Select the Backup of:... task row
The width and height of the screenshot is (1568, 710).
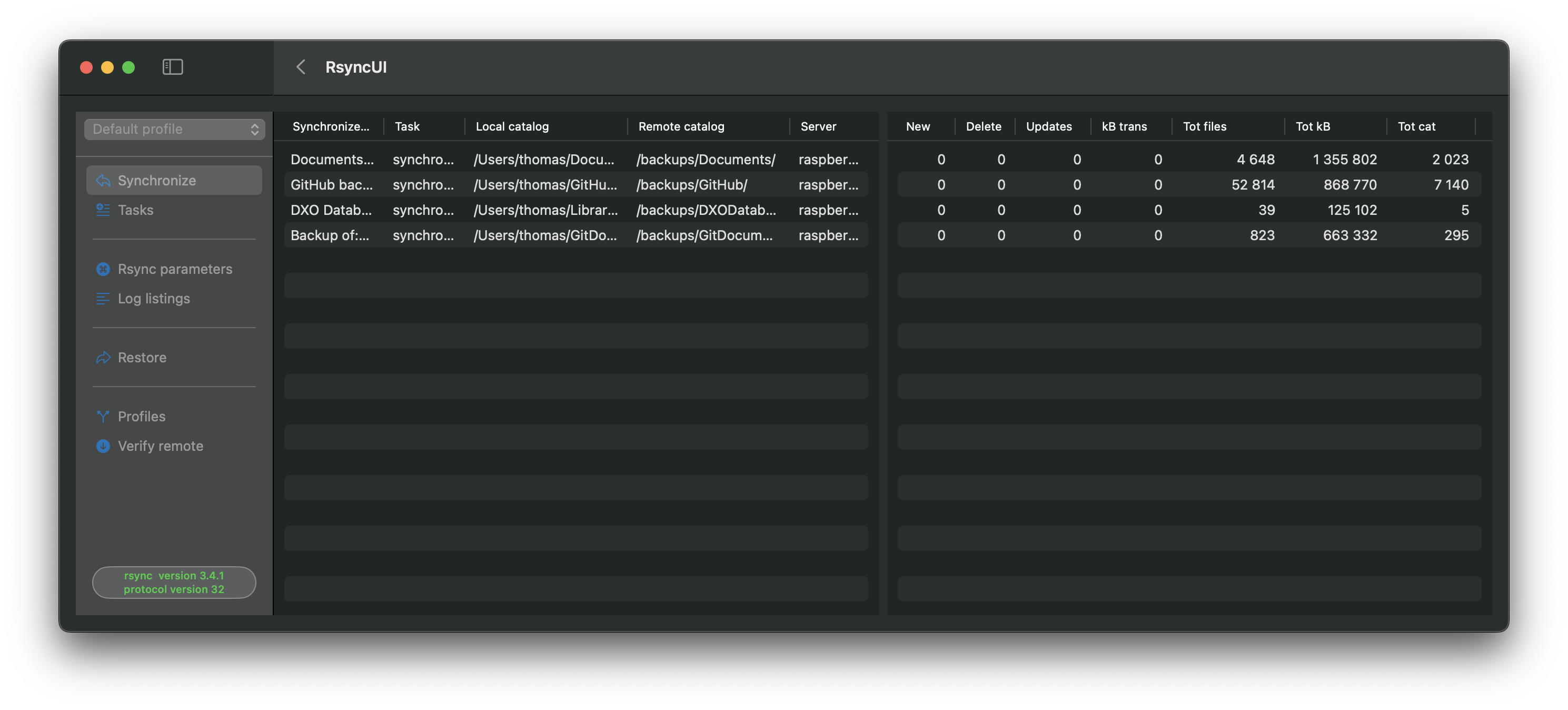click(576, 235)
